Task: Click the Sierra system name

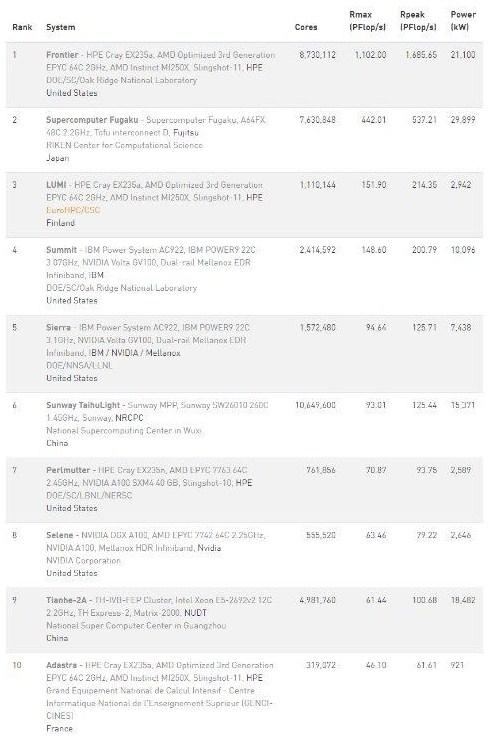Action: coord(58,328)
